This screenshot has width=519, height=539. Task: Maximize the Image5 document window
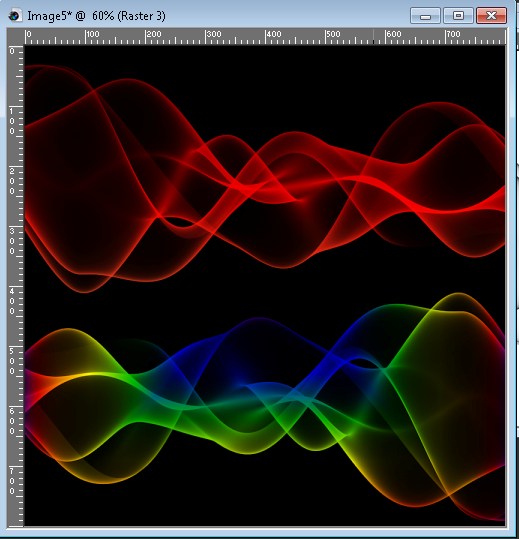(x=458, y=16)
